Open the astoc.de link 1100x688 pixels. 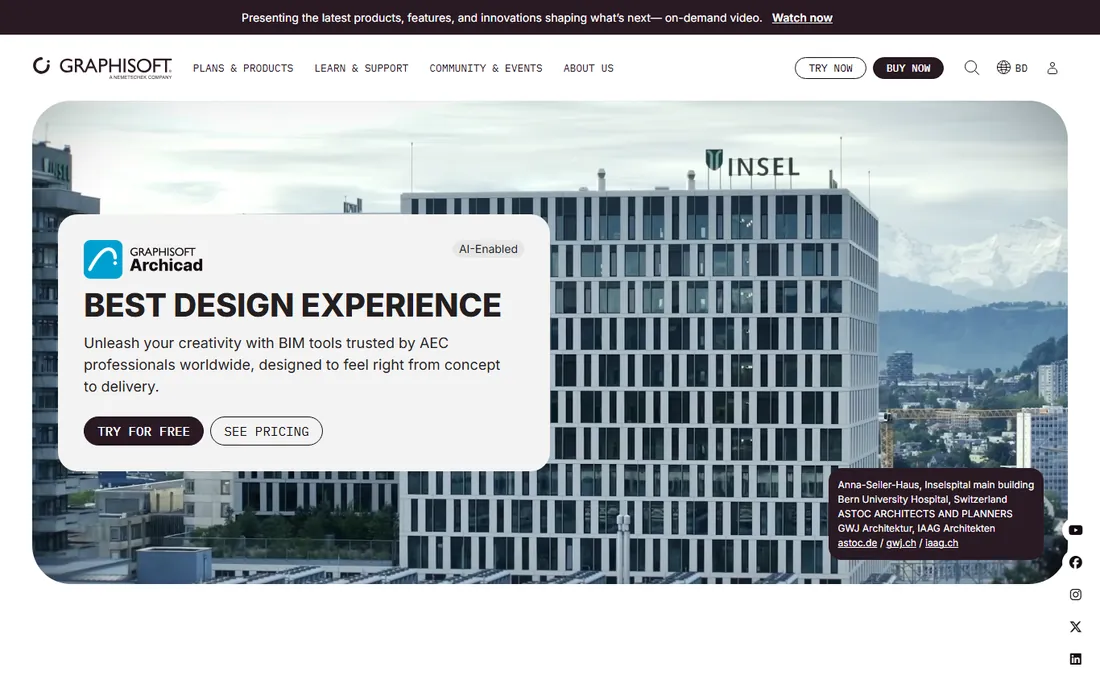tap(857, 543)
